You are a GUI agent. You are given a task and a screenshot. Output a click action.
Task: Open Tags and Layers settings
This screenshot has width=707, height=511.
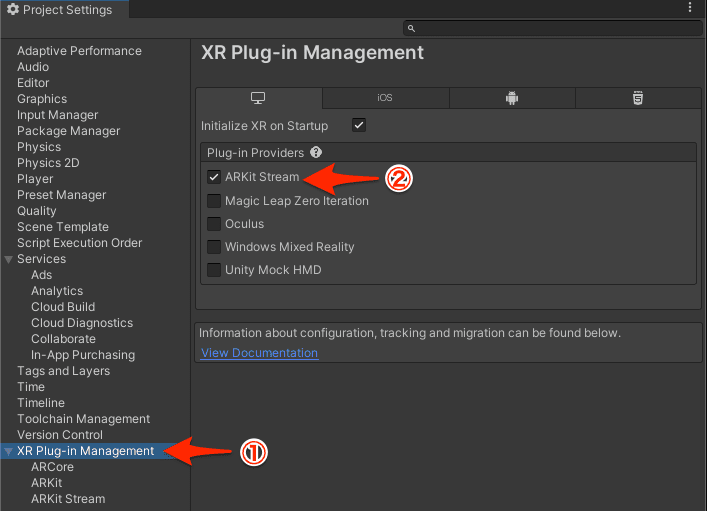(x=64, y=371)
